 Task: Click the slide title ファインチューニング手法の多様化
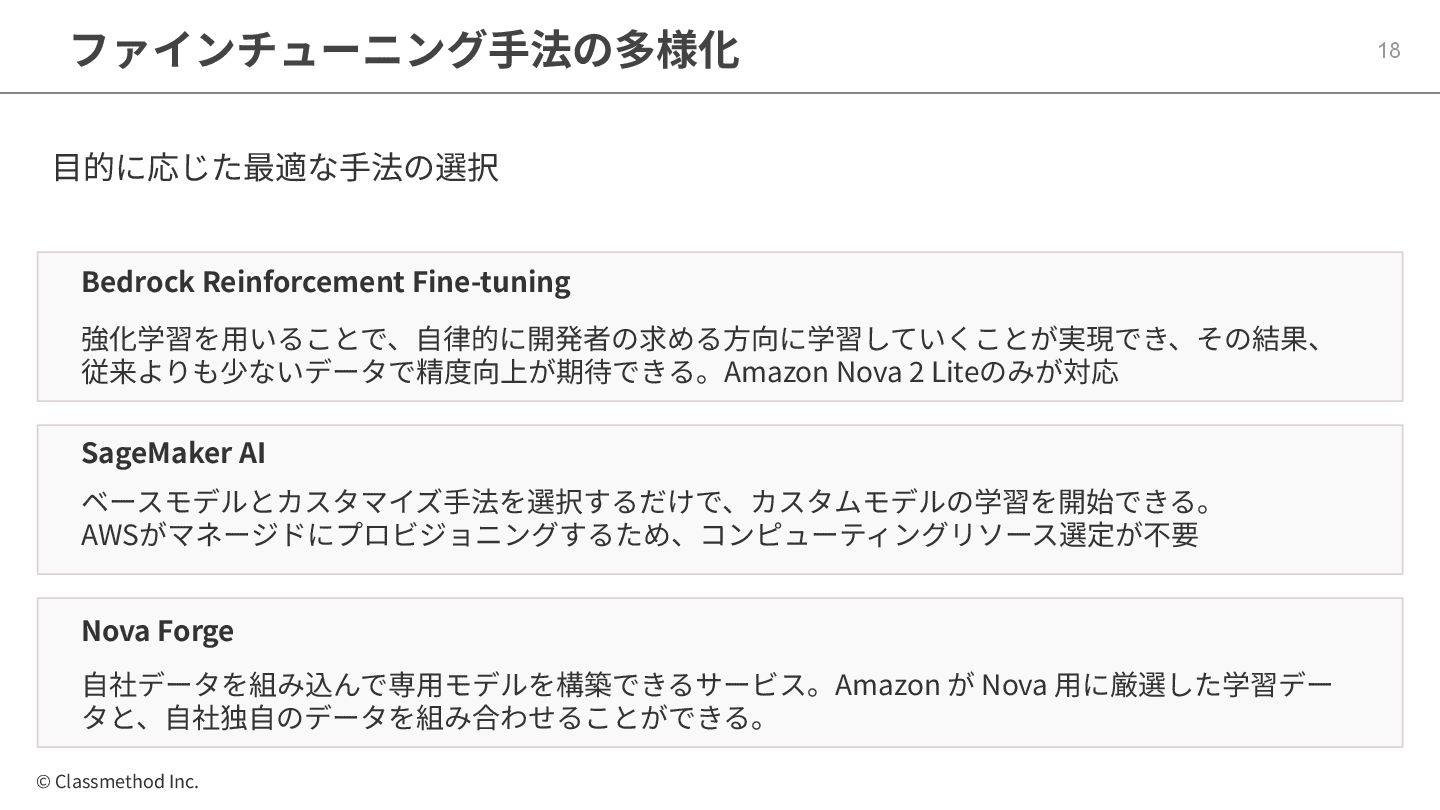point(405,49)
